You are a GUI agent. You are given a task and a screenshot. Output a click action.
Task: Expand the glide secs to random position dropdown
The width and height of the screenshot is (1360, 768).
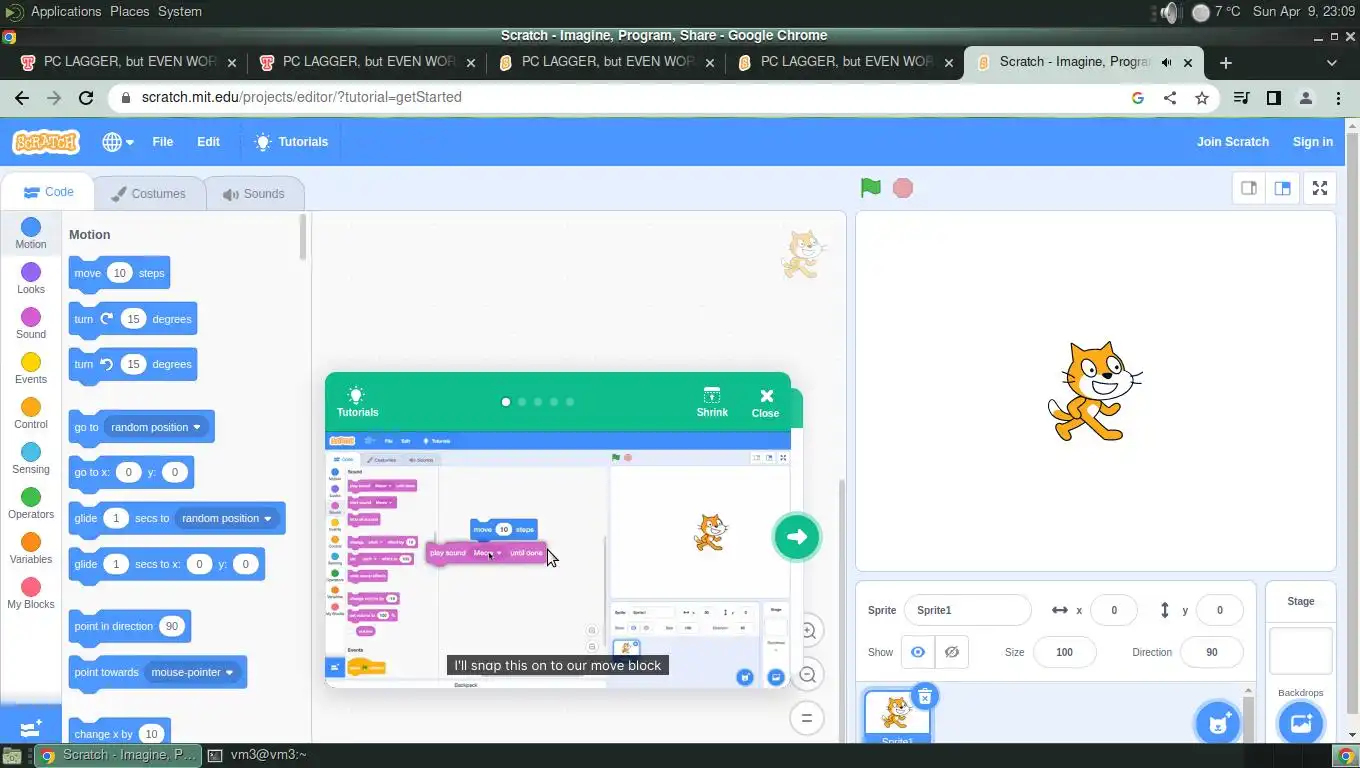pyautogui.click(x=227, y=518)
